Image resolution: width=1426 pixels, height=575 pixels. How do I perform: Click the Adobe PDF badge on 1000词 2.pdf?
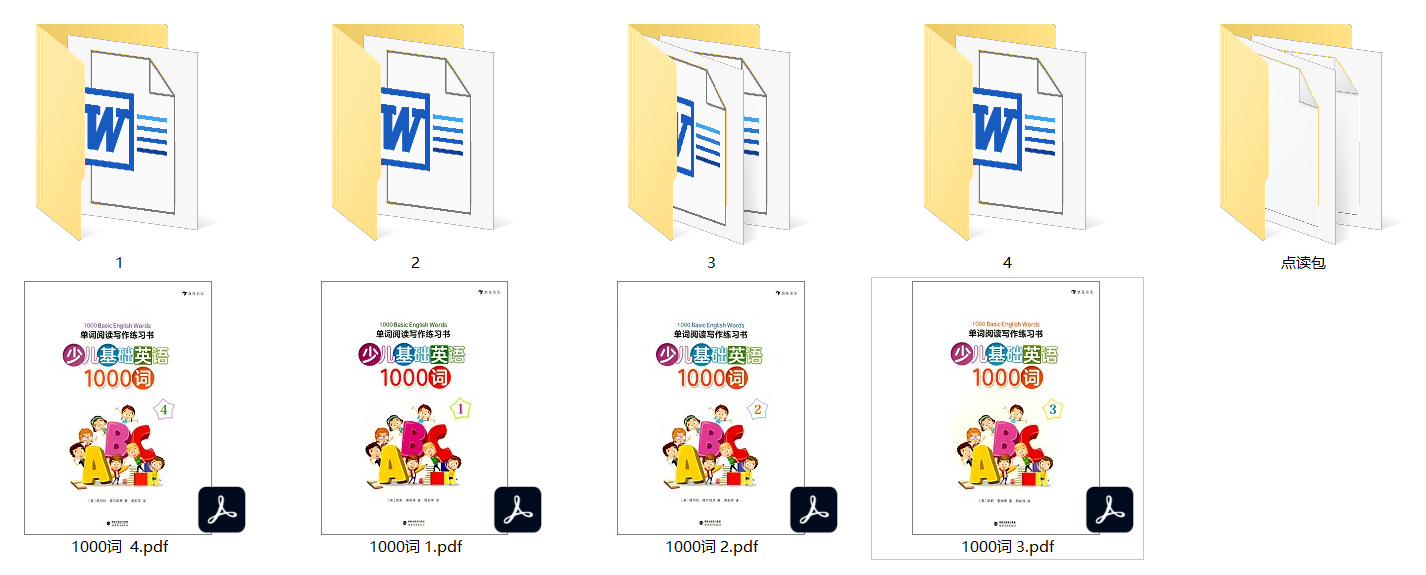[813, 510]
